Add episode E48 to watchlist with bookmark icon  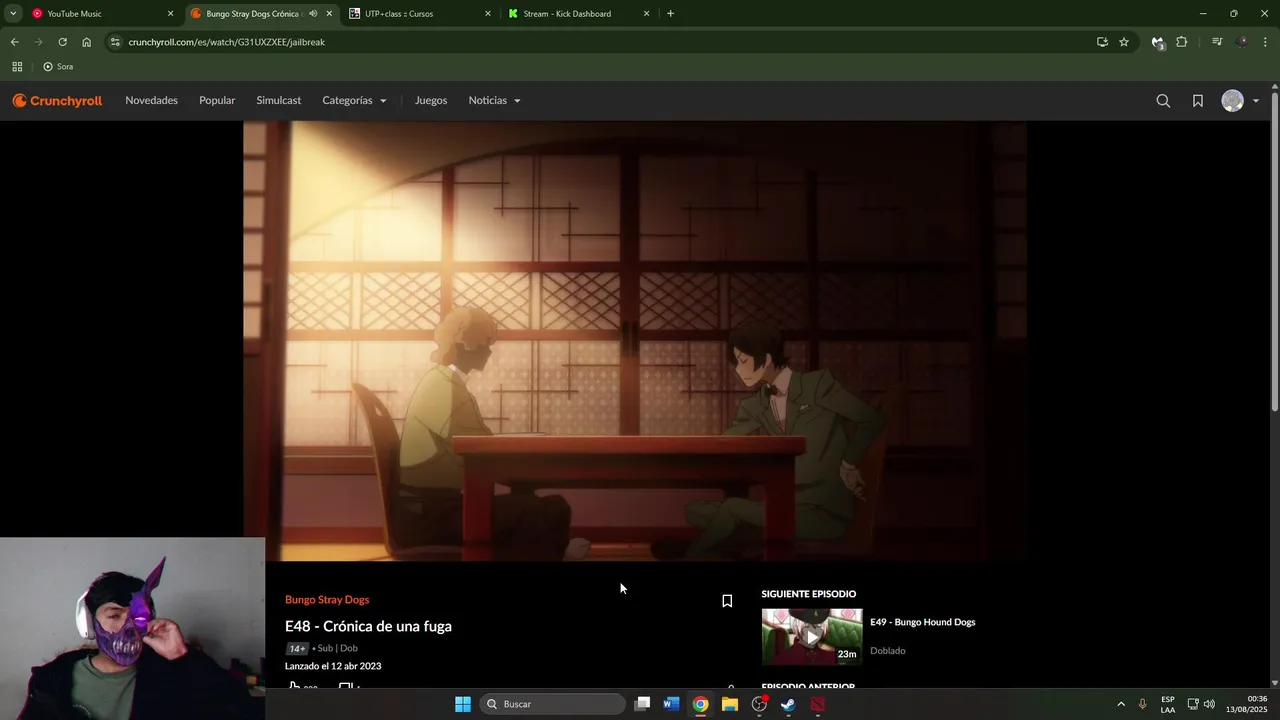(x=727, y=601)
